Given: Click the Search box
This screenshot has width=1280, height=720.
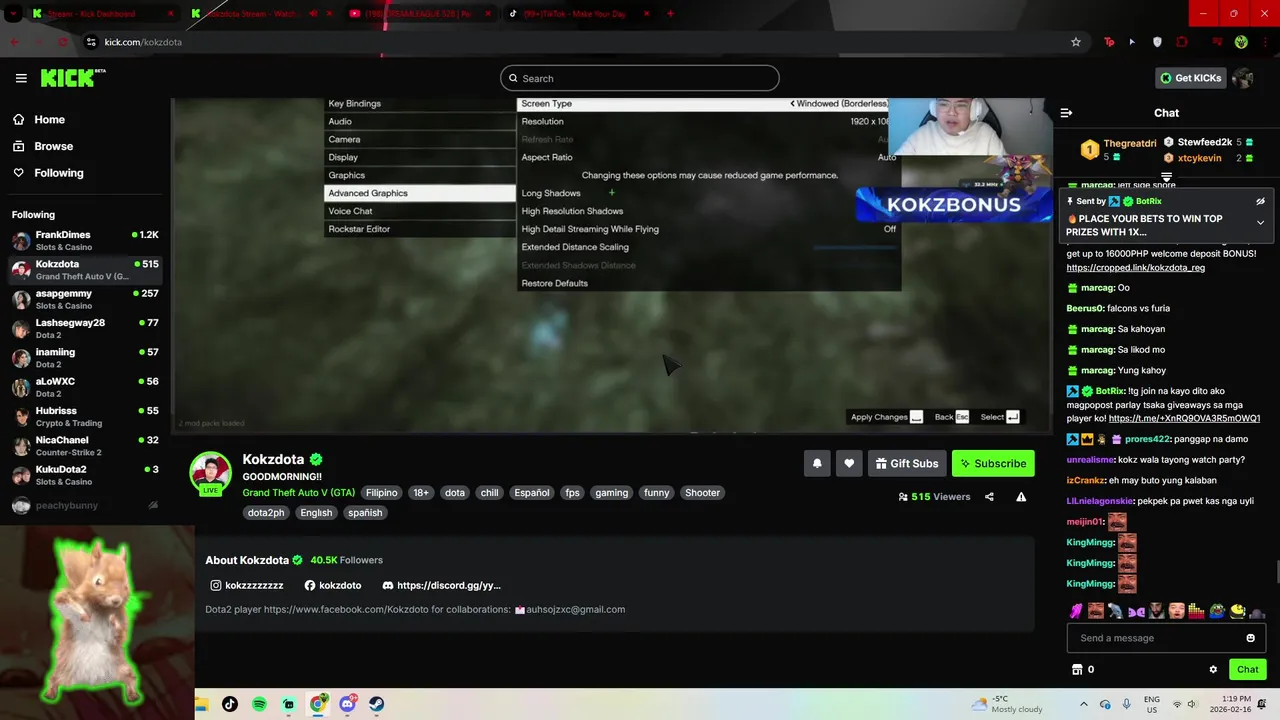Looking at the screenshot, I should 640,78.
